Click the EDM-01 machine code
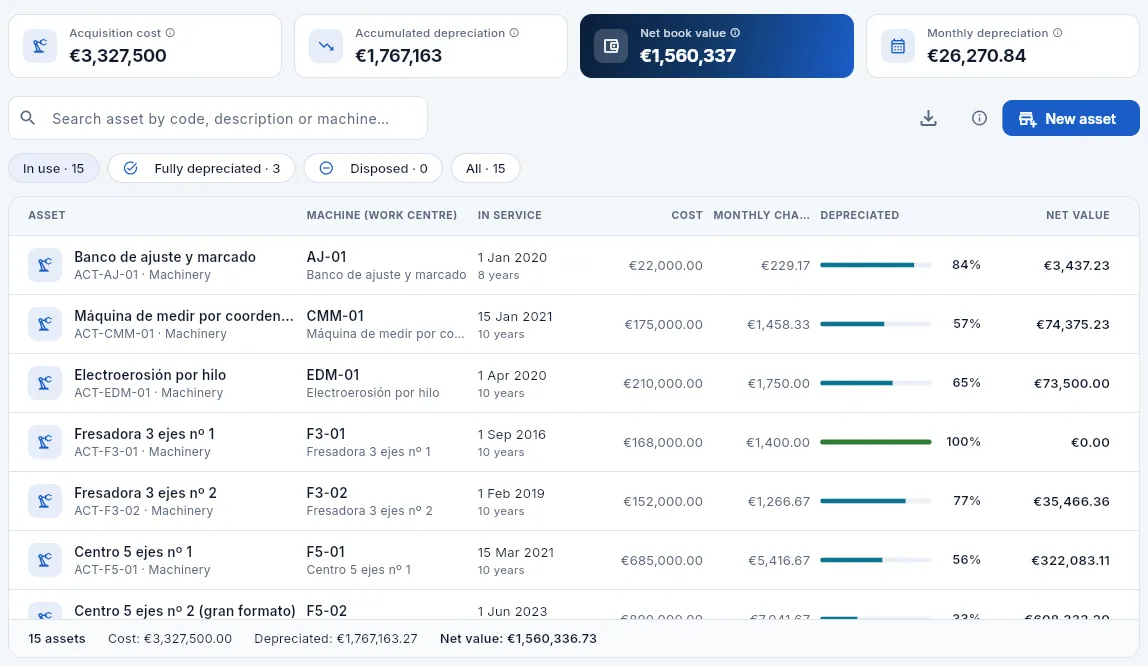Image resolution: width=1148 pixels, height=666 pixels. point(332,375)
